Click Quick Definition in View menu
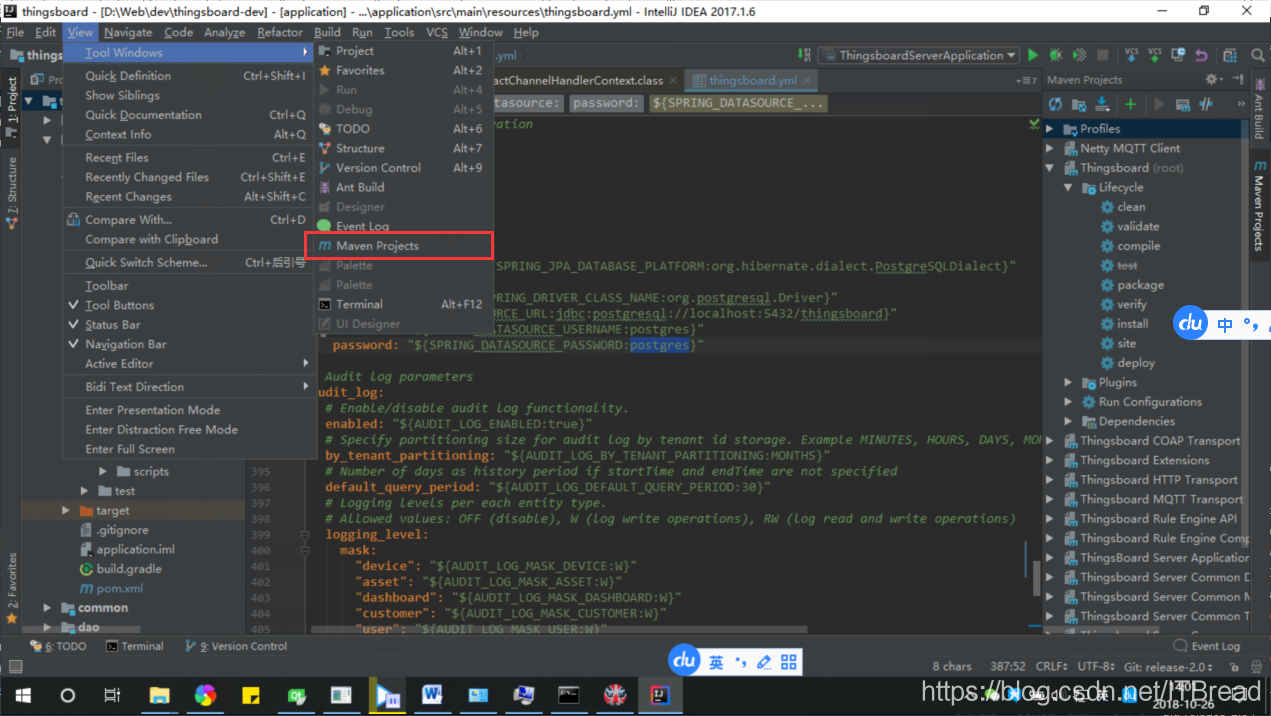This screenshot has height=716, width=1271. pos(190,76)
